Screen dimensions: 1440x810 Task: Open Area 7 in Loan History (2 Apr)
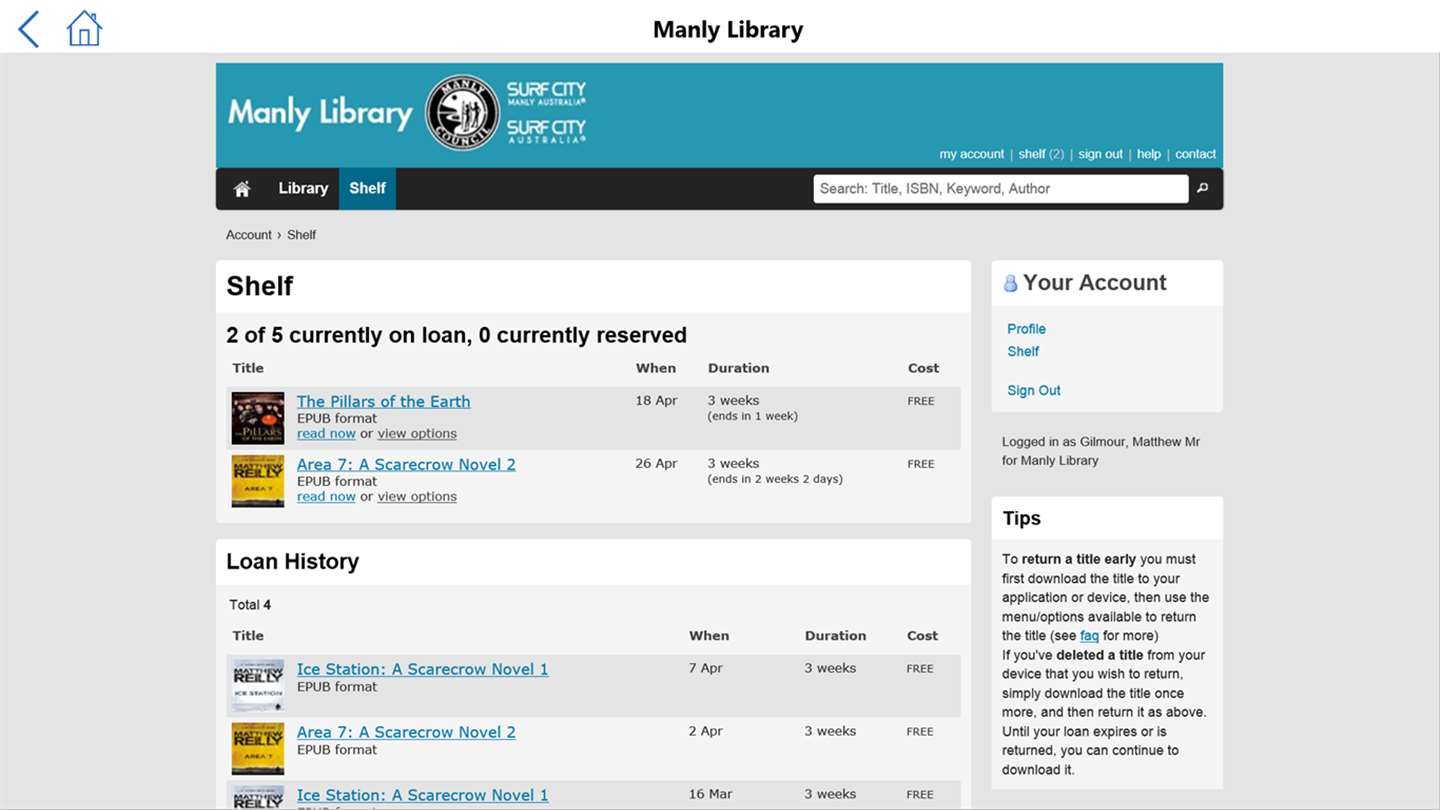coord(406,732)
